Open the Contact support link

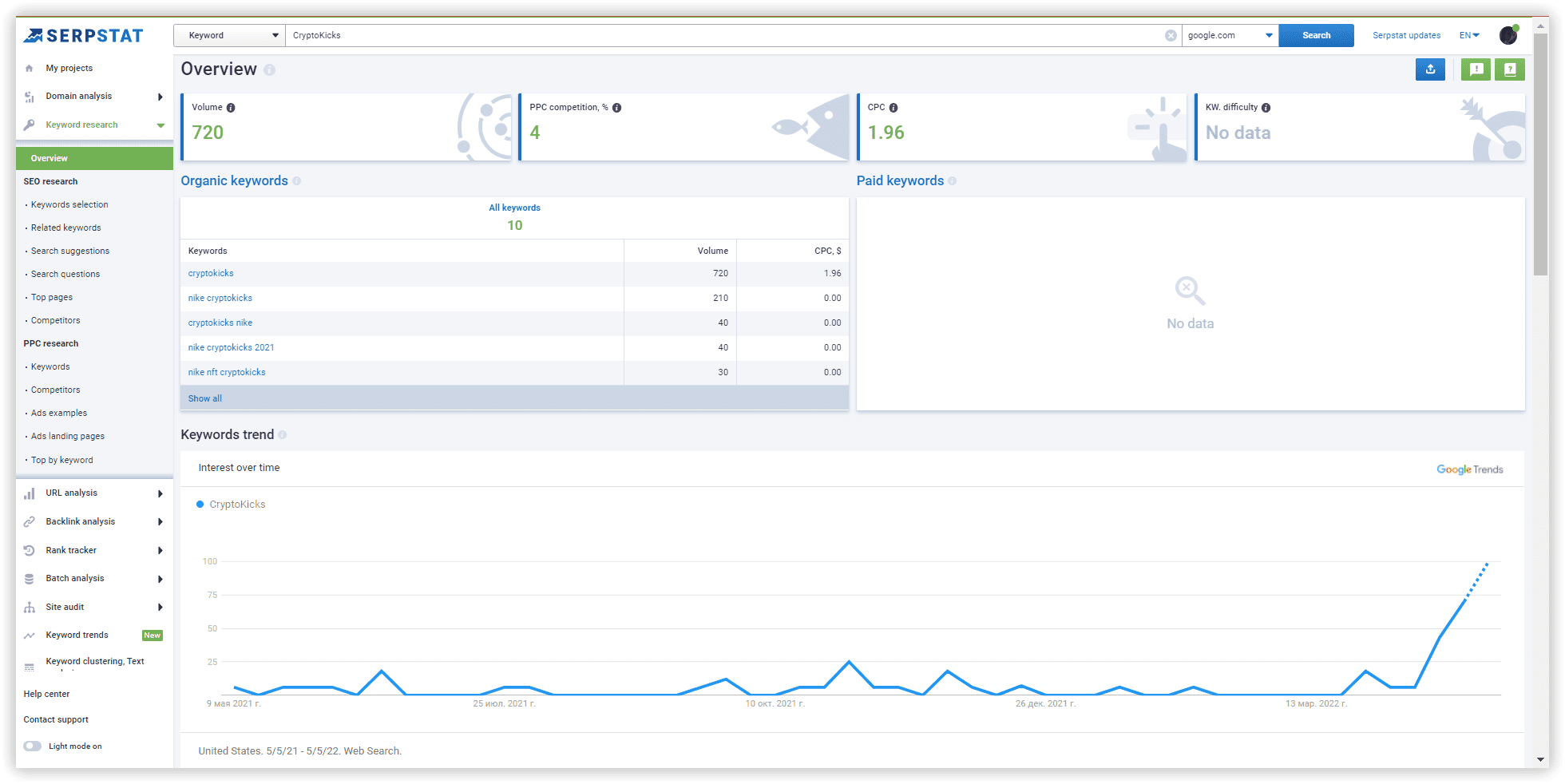(x=56, y=720)
